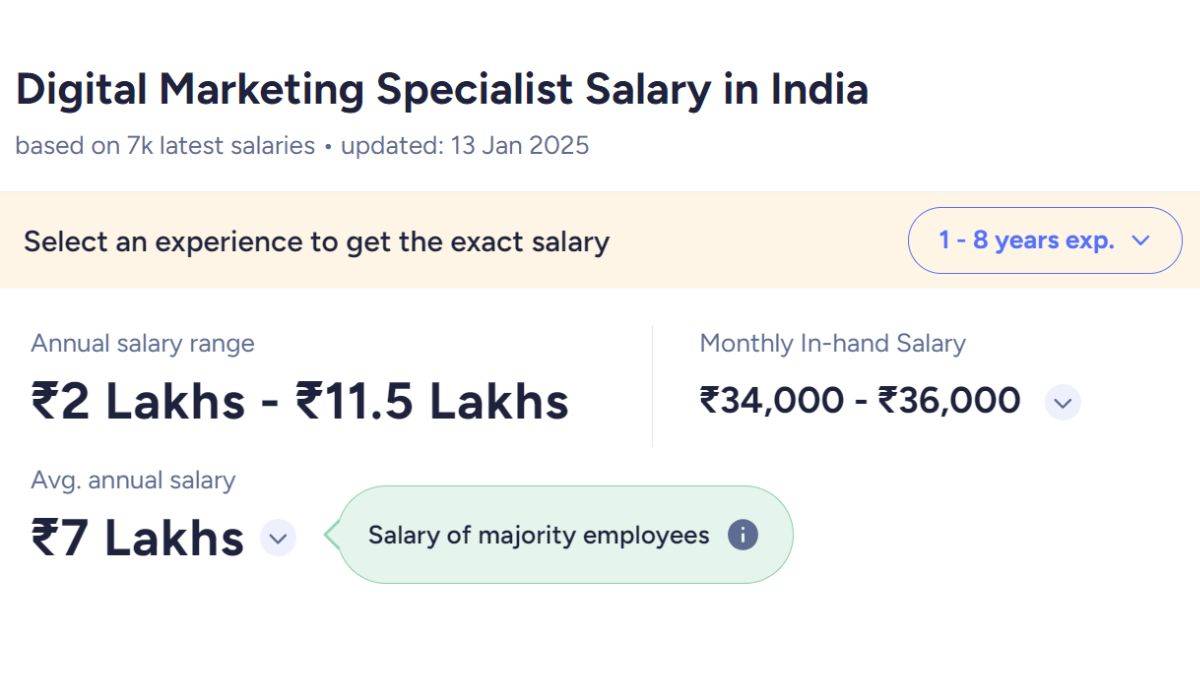
Task: Click the circled arrow beside ₹34,000 - ₹36,000
Action: (x=1063, y=402)
